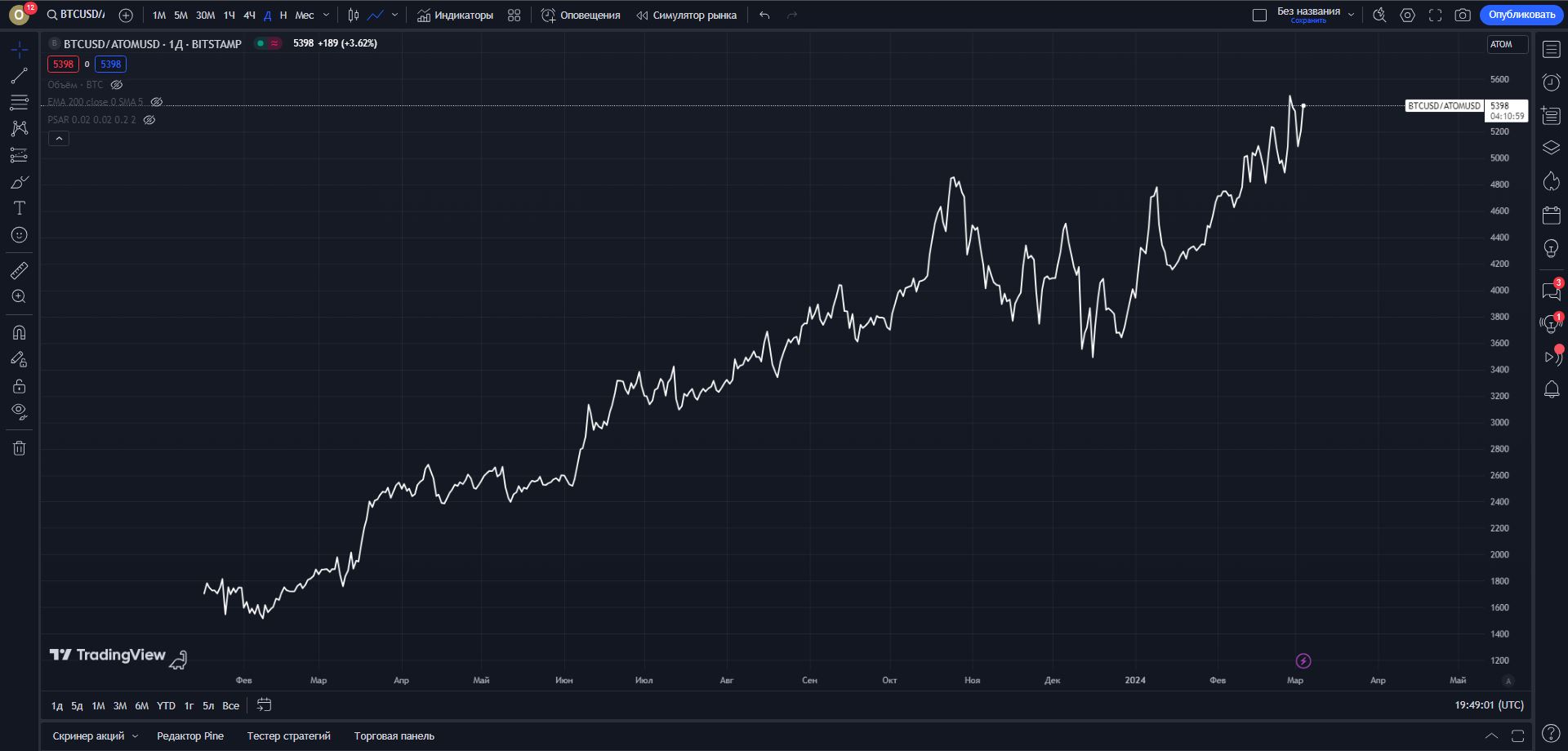Image resolution: width=1568 pixels, height=751 pixels.
Task: Open the Pine Editor tab
Action: (190, 735)
